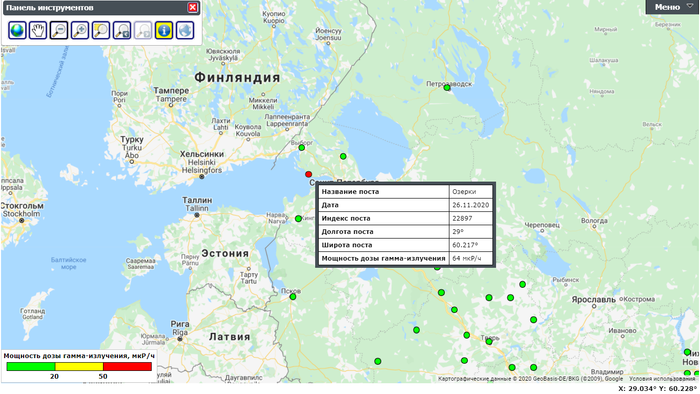Viewport: 700px width, 394px height.
Task: Close the Панель инструментов panel
Action: pos(192,7)
